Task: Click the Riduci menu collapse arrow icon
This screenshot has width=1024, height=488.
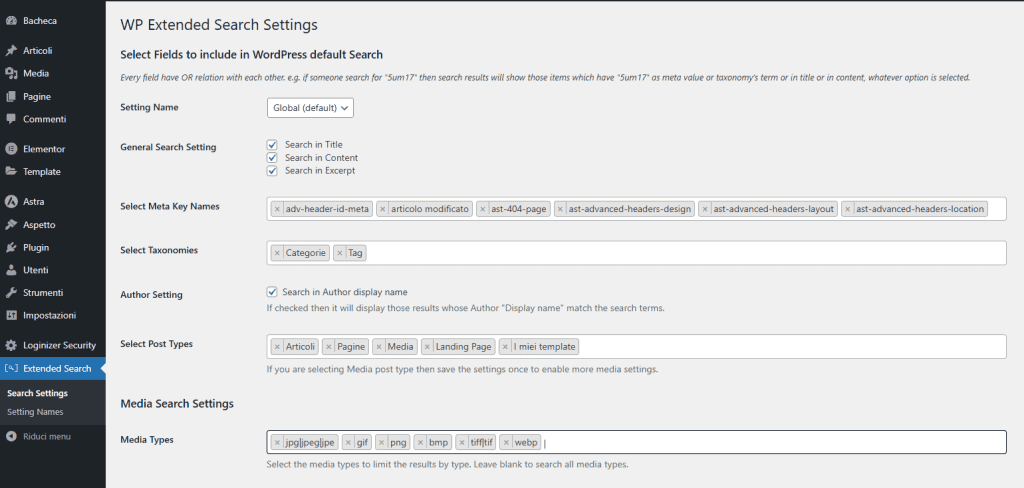Action: tap(10, 436)
